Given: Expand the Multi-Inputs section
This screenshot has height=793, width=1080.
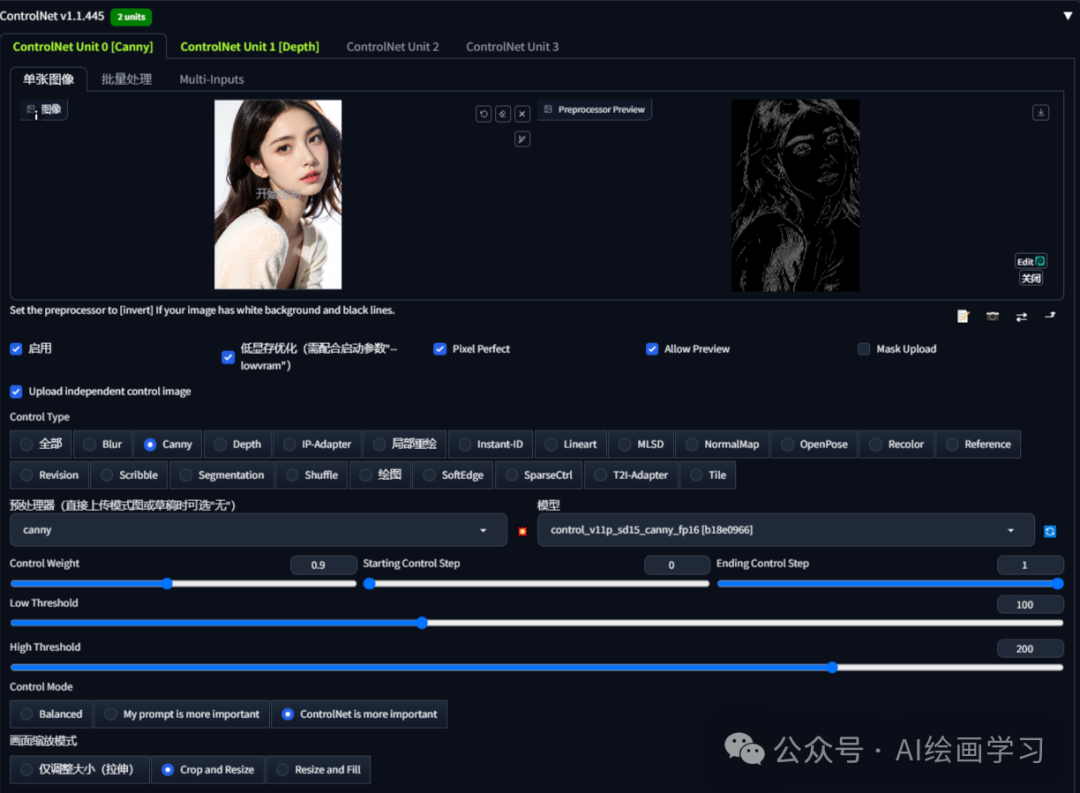Looking at the screenshot, I should (x=211, y=79).
